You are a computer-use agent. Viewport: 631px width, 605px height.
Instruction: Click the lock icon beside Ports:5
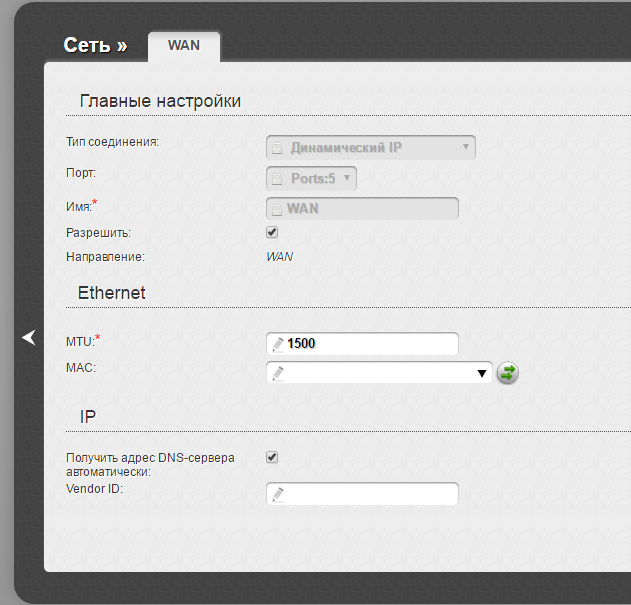pos(278,179)
